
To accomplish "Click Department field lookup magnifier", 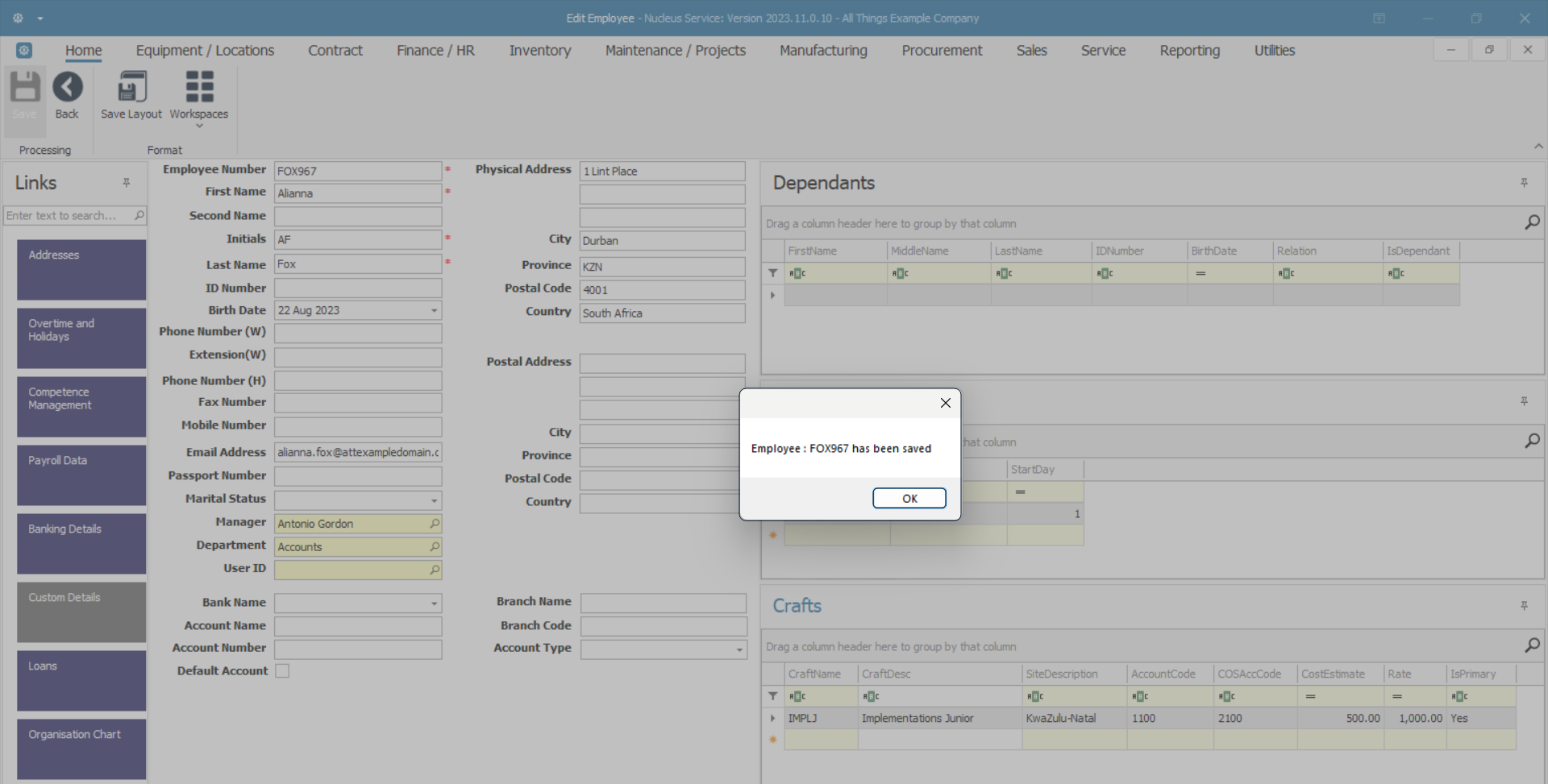I will tap(435, 546).
